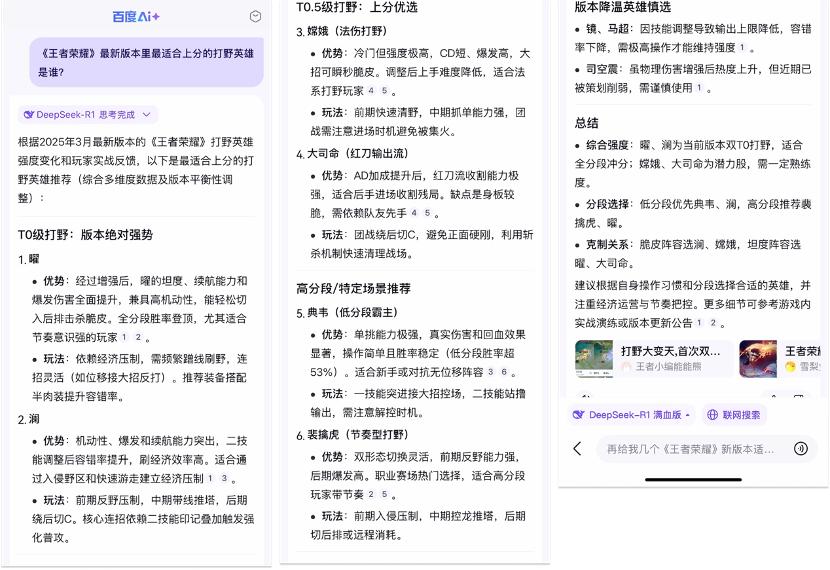Select the 总结 summary heading
Screen dimensions: 830x570
coord(587,123)
